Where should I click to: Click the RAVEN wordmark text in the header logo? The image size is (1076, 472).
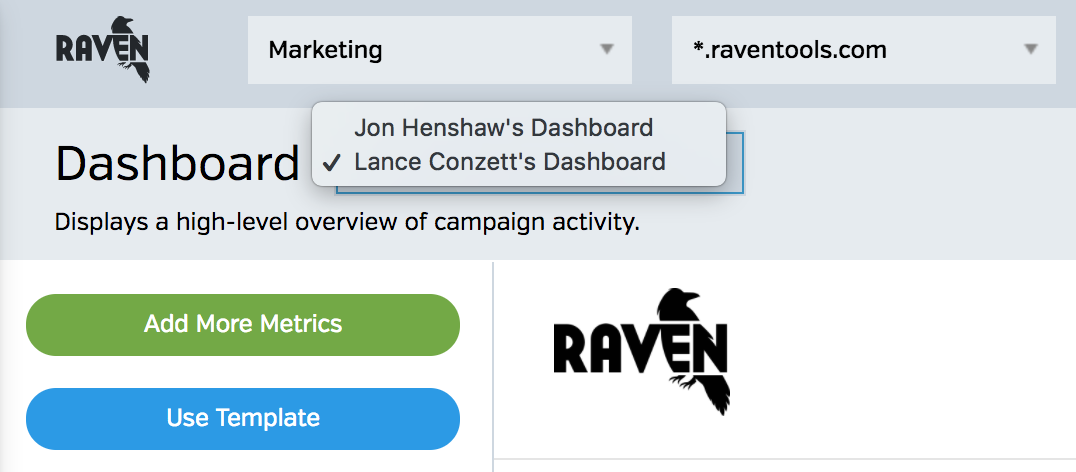pos(97,48)
